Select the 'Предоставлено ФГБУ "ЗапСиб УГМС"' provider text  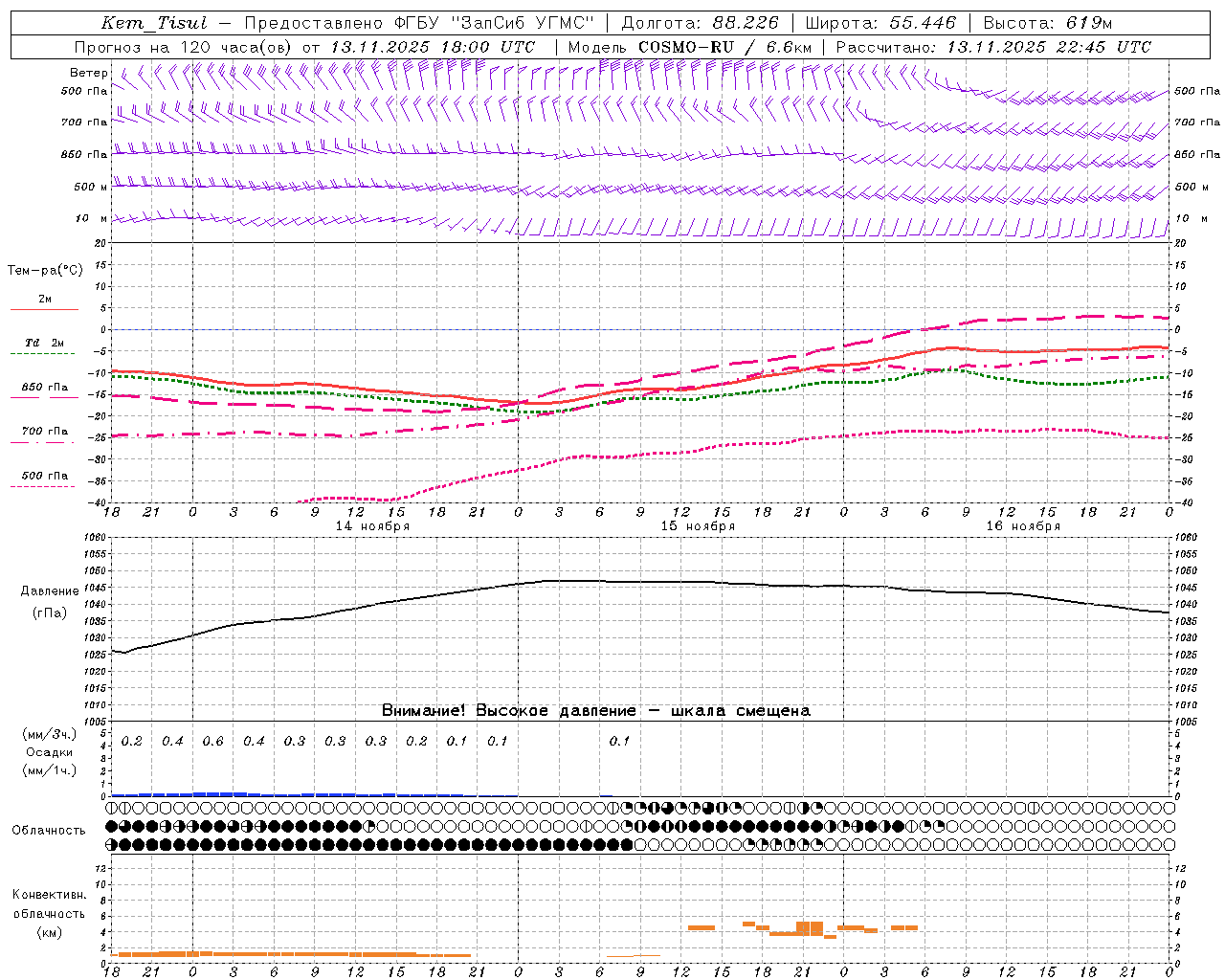(419, 23)
